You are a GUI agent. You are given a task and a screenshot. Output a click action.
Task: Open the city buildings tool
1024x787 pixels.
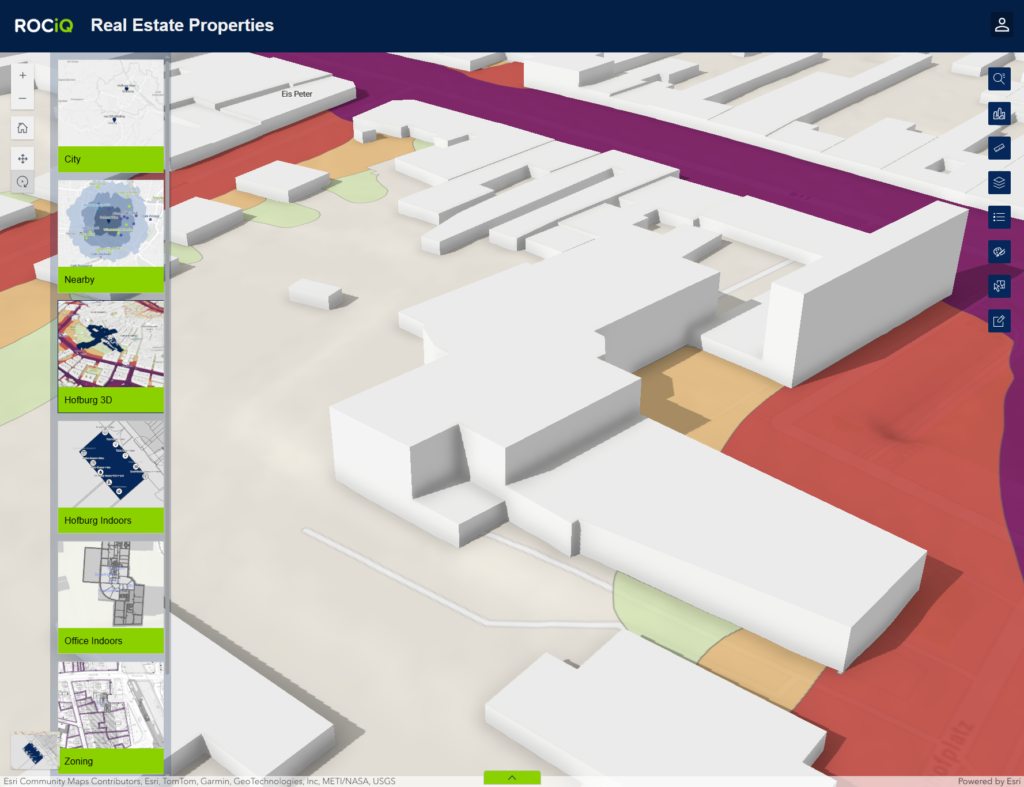tap(999, 114)
